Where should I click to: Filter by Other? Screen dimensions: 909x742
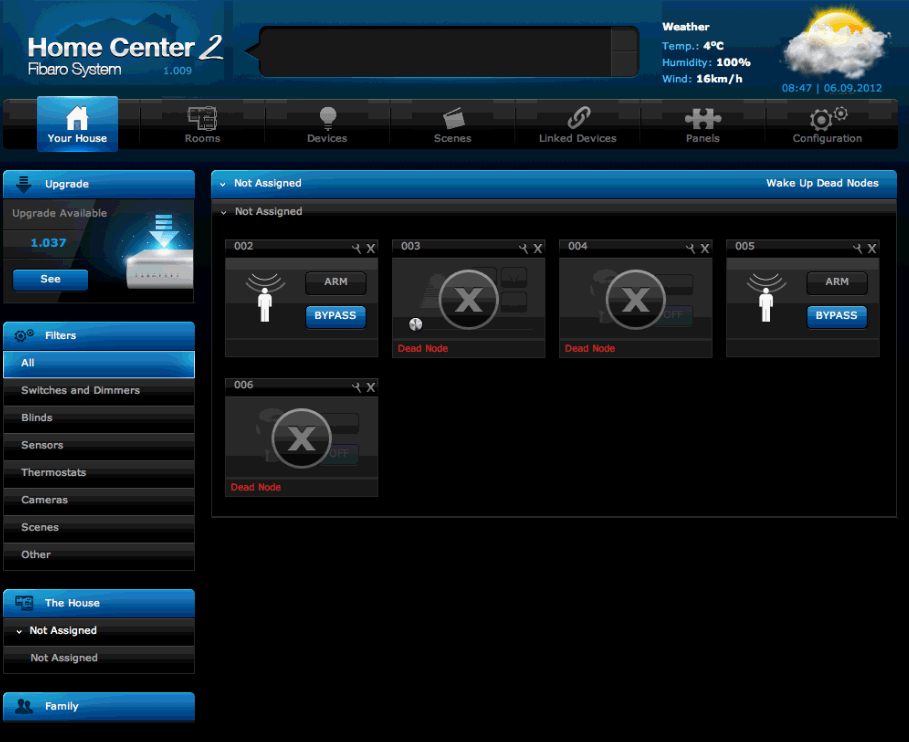[99, 555]
